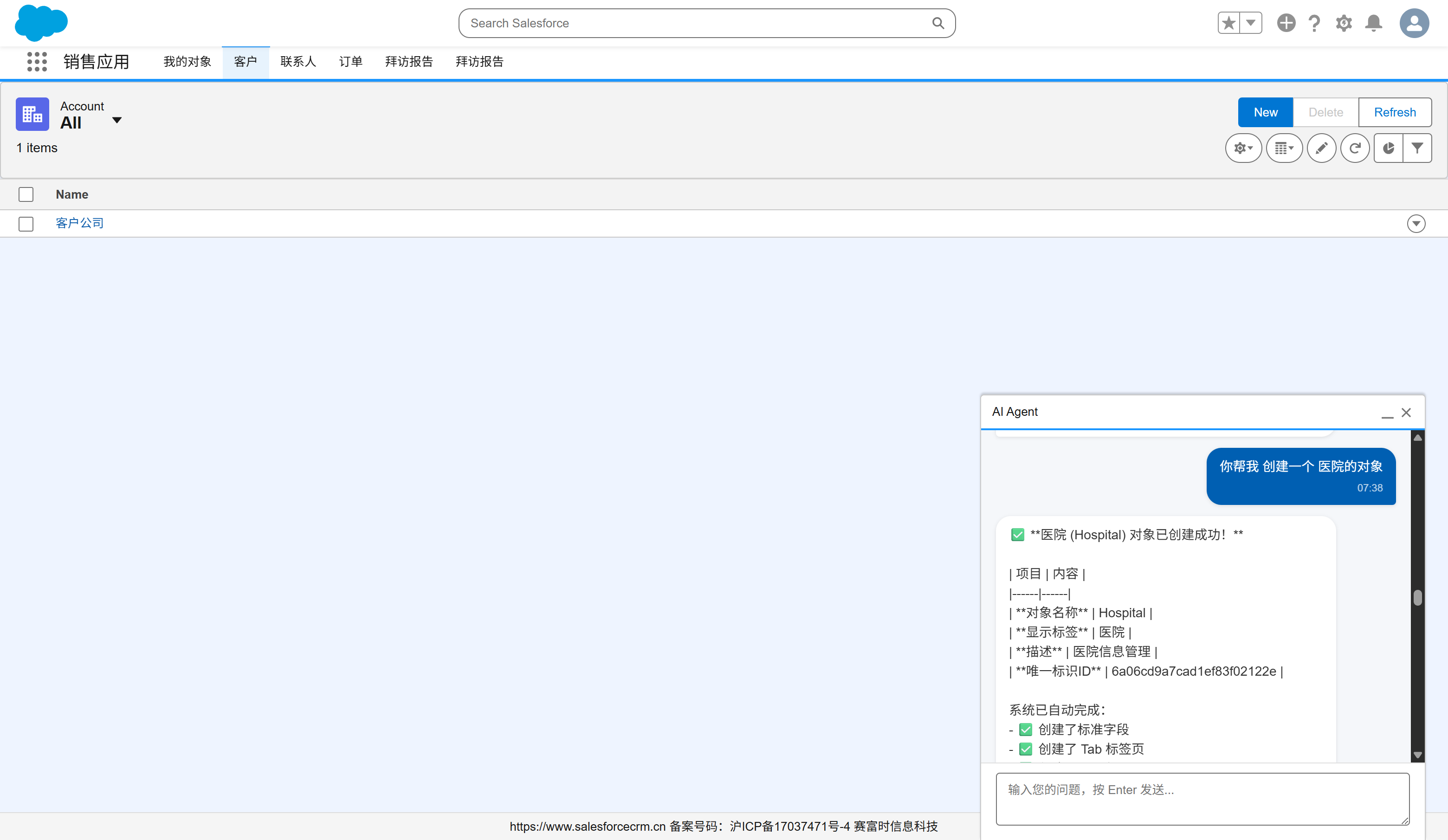
Task: Open the 订单 tab
Action: click(350, 61)
